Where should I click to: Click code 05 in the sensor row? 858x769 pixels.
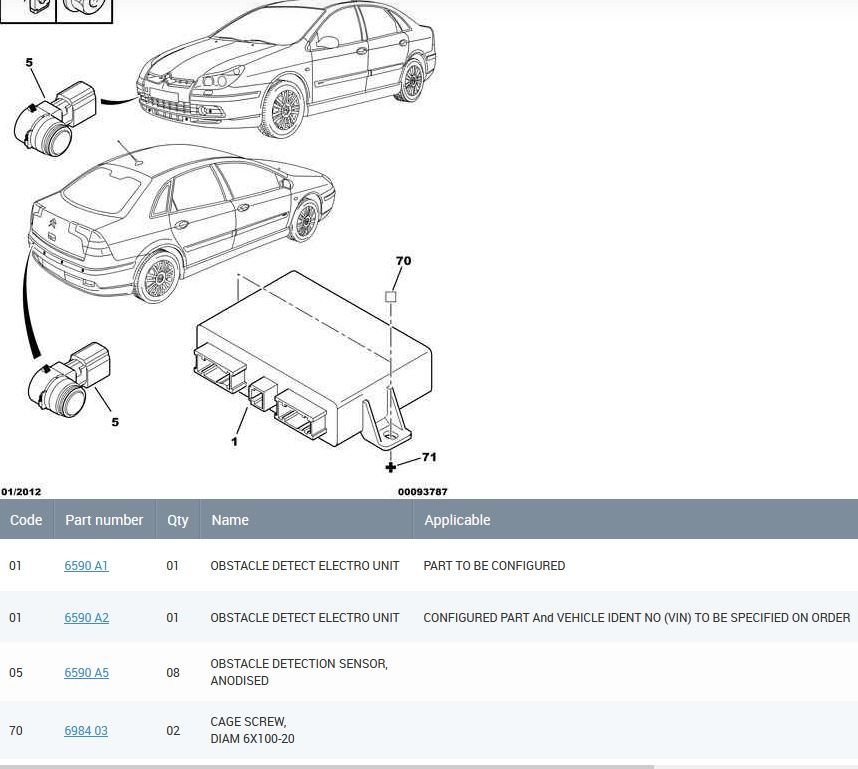tap(16, 672)
